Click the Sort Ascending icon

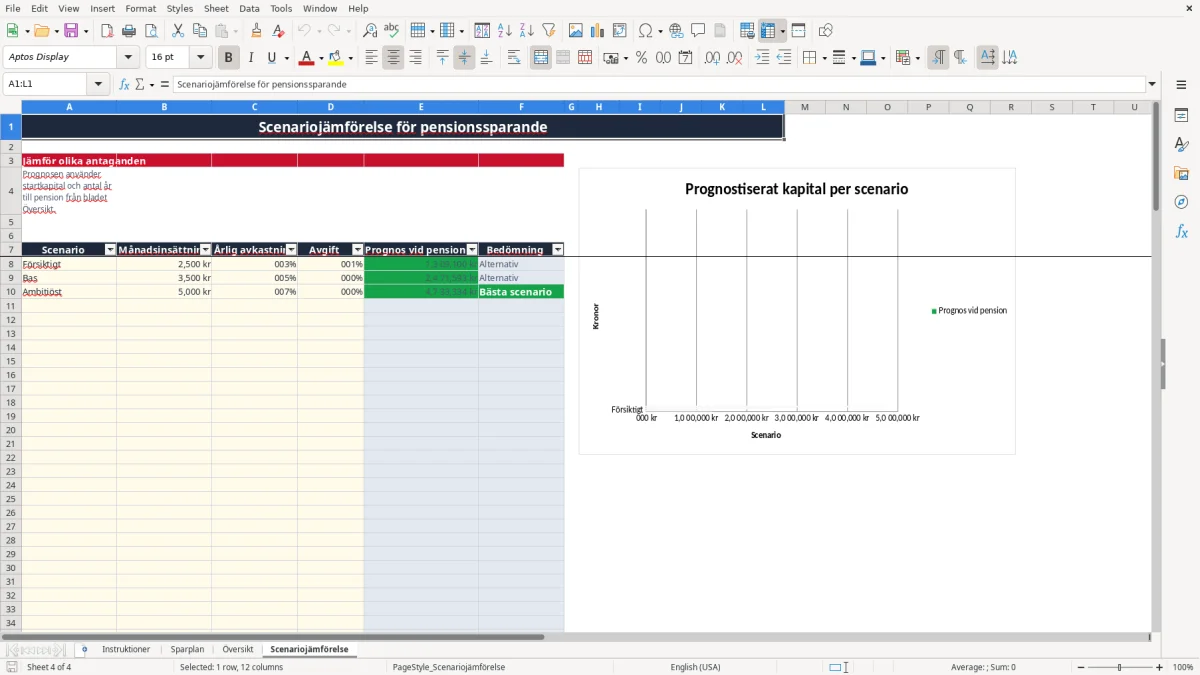(x=504, y=31)
